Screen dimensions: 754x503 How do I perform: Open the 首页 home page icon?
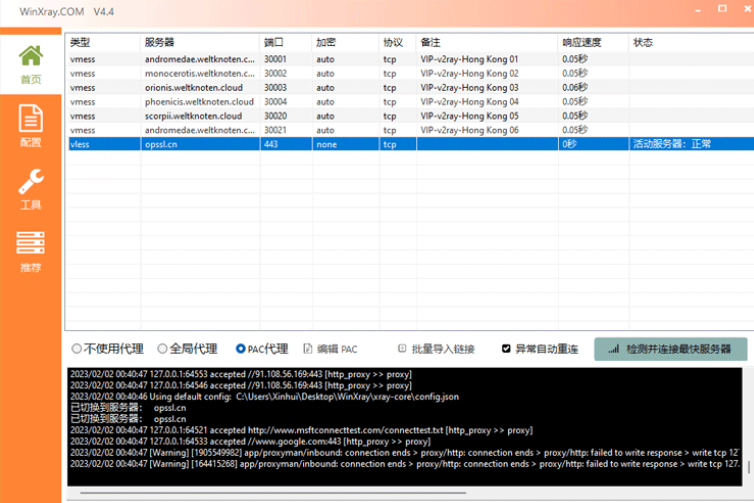(31, 56)
